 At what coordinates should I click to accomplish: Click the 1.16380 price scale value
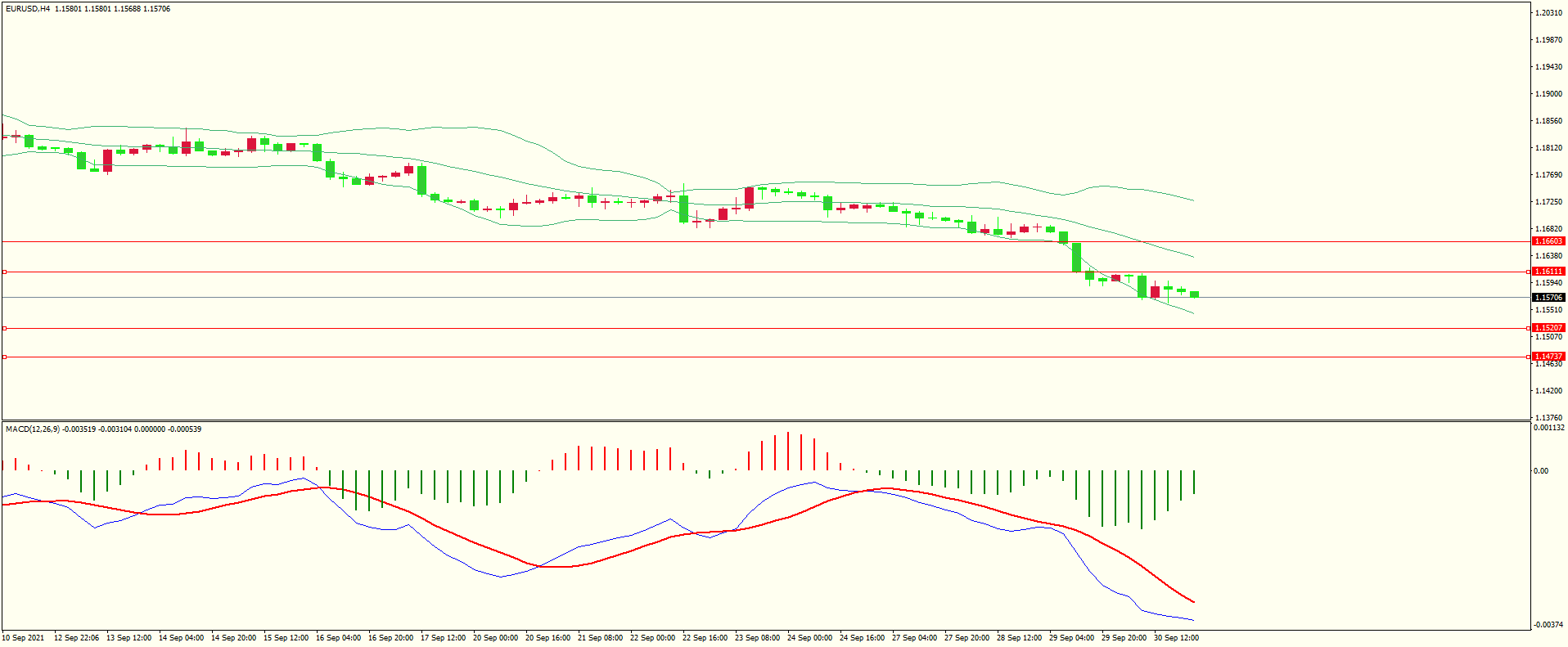point(1549,256)
